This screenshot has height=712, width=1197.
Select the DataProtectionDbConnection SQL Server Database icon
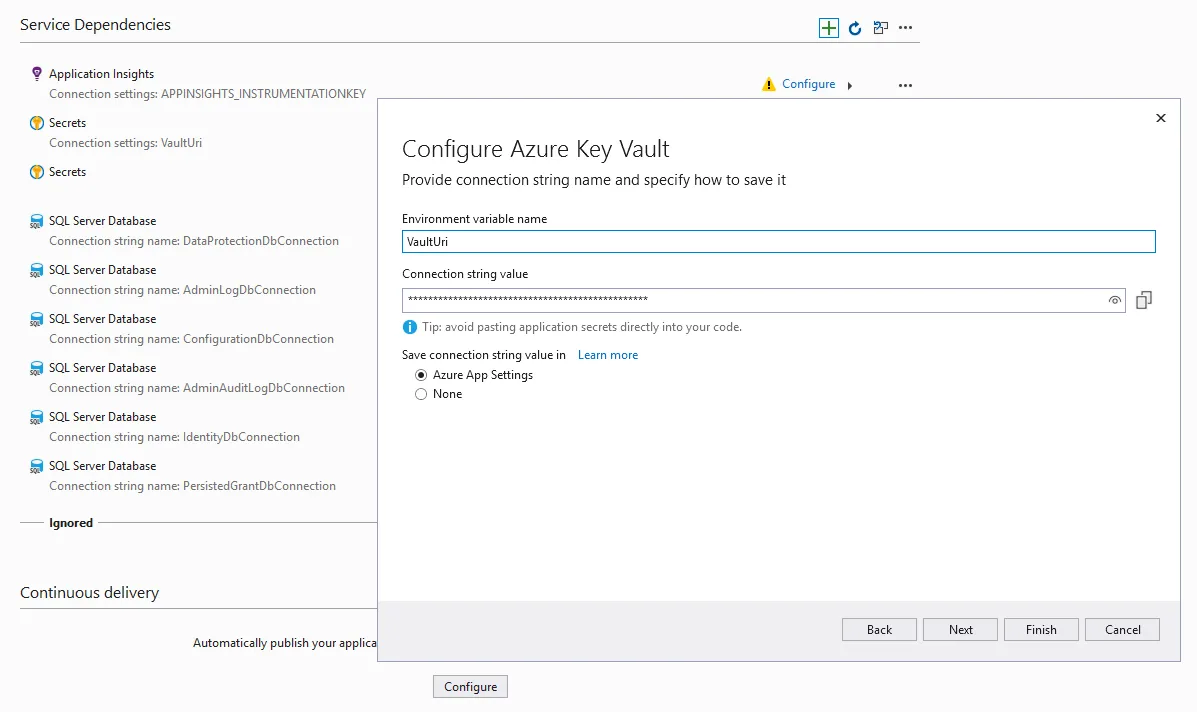(37, 222)
